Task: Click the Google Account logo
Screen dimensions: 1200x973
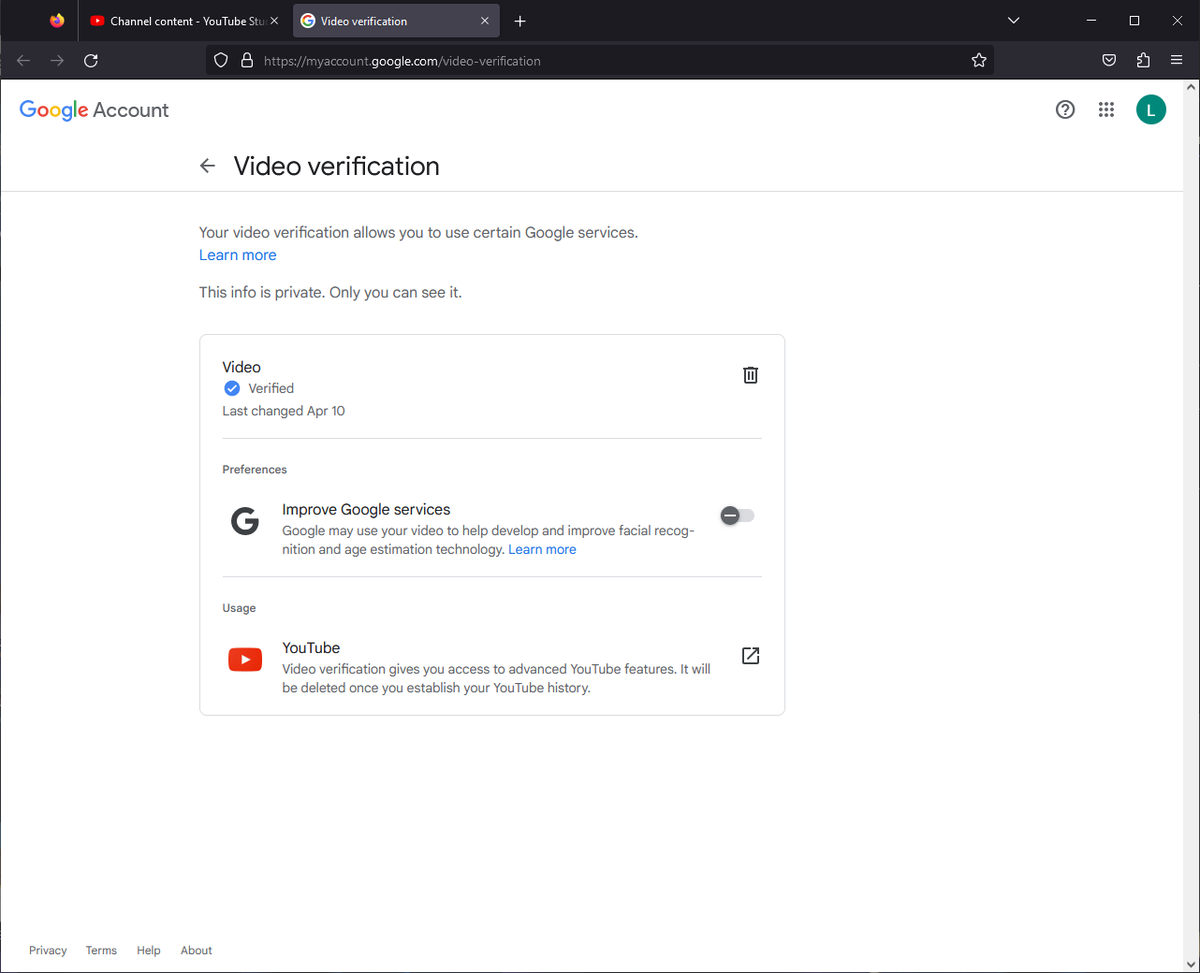Action: point(94,110)
